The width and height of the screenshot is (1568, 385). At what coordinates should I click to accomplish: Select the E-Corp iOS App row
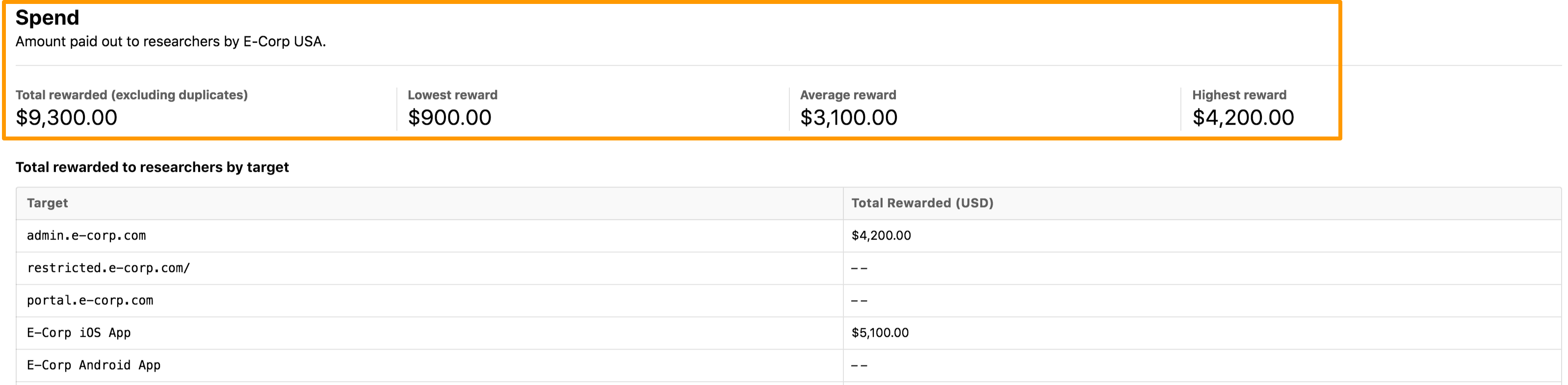click(788, 332)
